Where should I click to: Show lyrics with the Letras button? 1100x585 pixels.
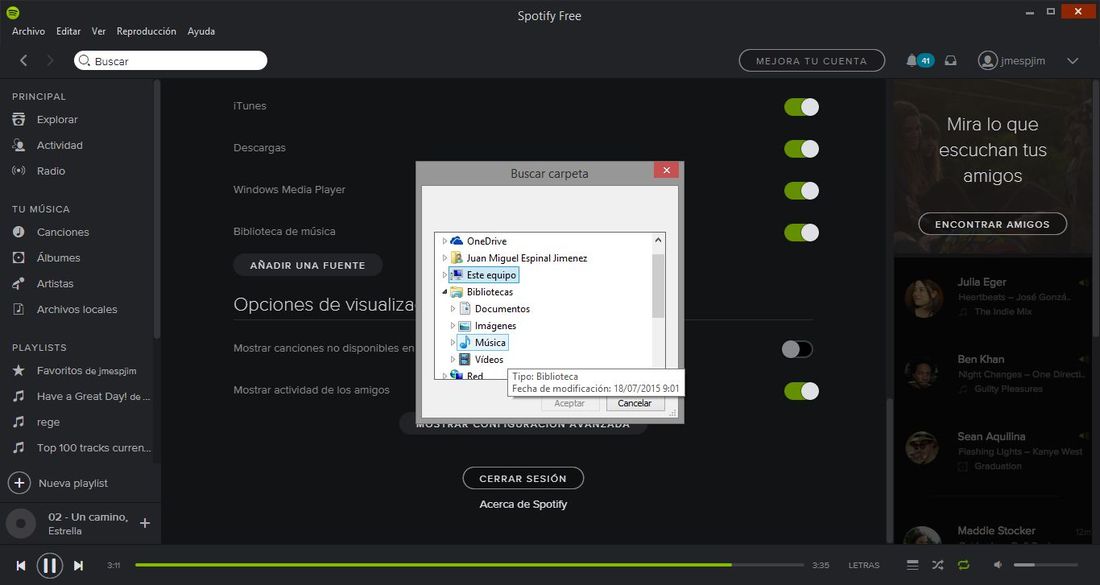point(864,565)
